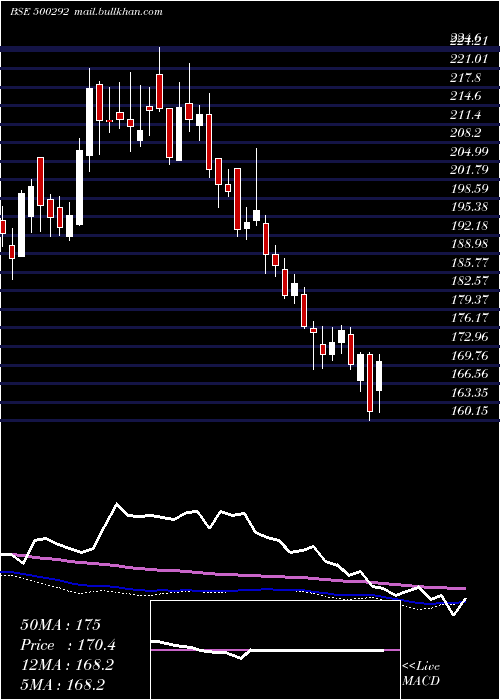This screenshot has width=500, height=700.
Task: Click the 12MA : 168.2 reading
Action: coord(67,665)
